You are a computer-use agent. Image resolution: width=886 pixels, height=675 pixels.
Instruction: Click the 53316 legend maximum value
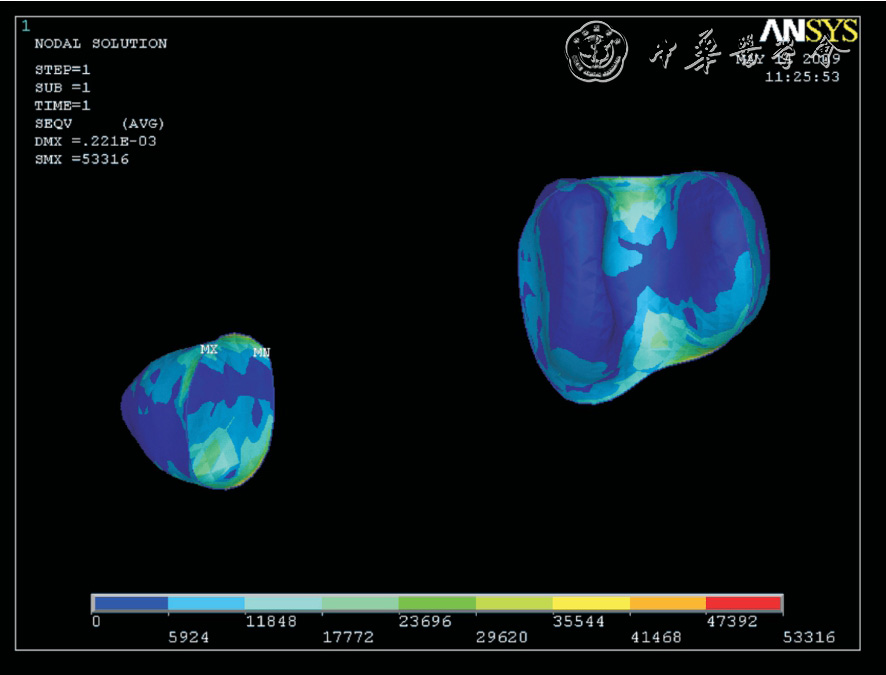(810, 638)
